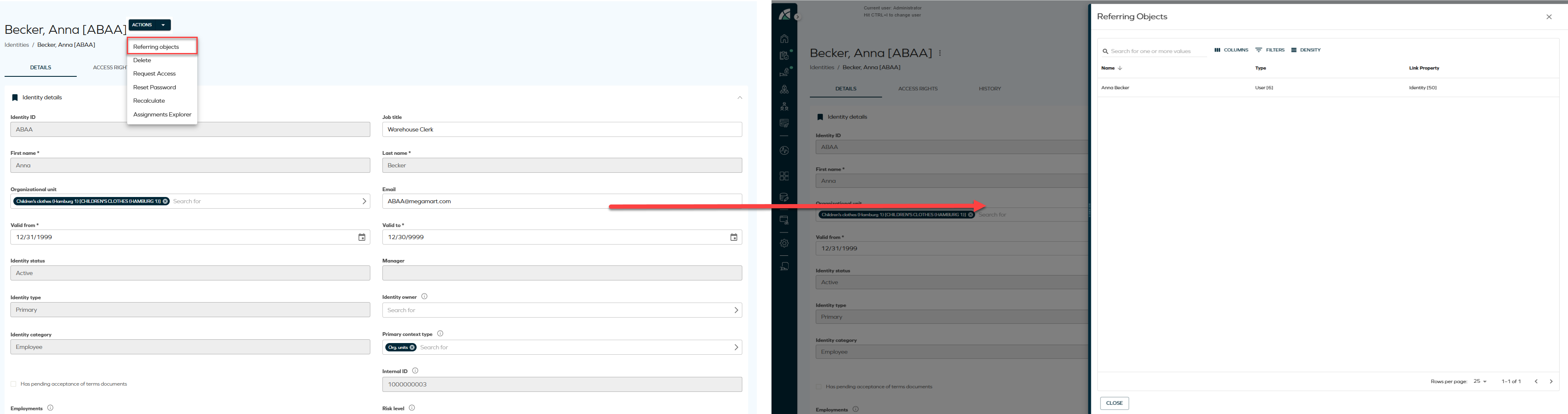Click the calendar icon in Valid to field

(734, 237)
